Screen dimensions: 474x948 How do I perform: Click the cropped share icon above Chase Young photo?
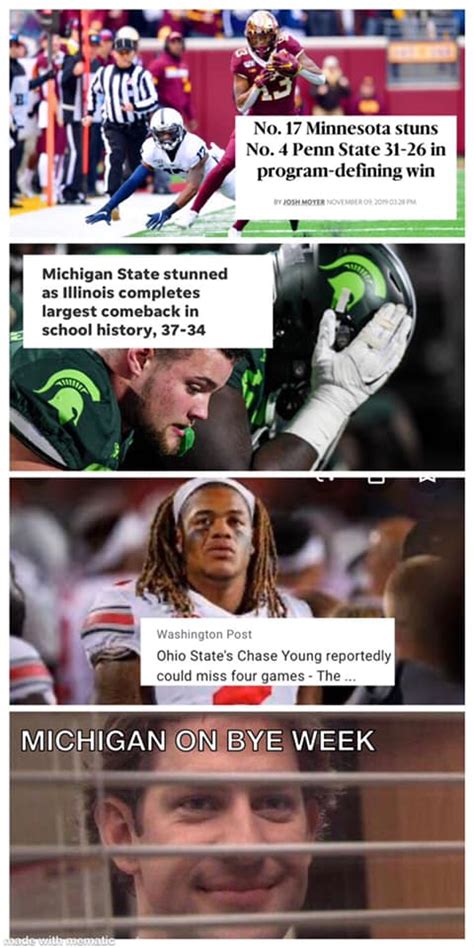pos(325,479)
